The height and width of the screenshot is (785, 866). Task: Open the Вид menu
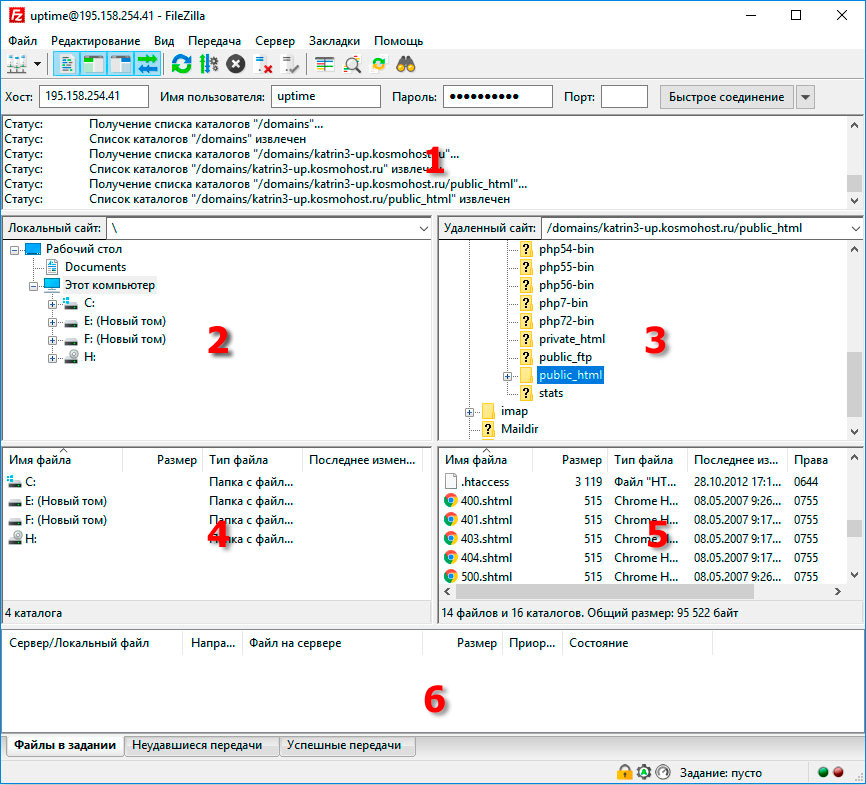click(164, 41)
